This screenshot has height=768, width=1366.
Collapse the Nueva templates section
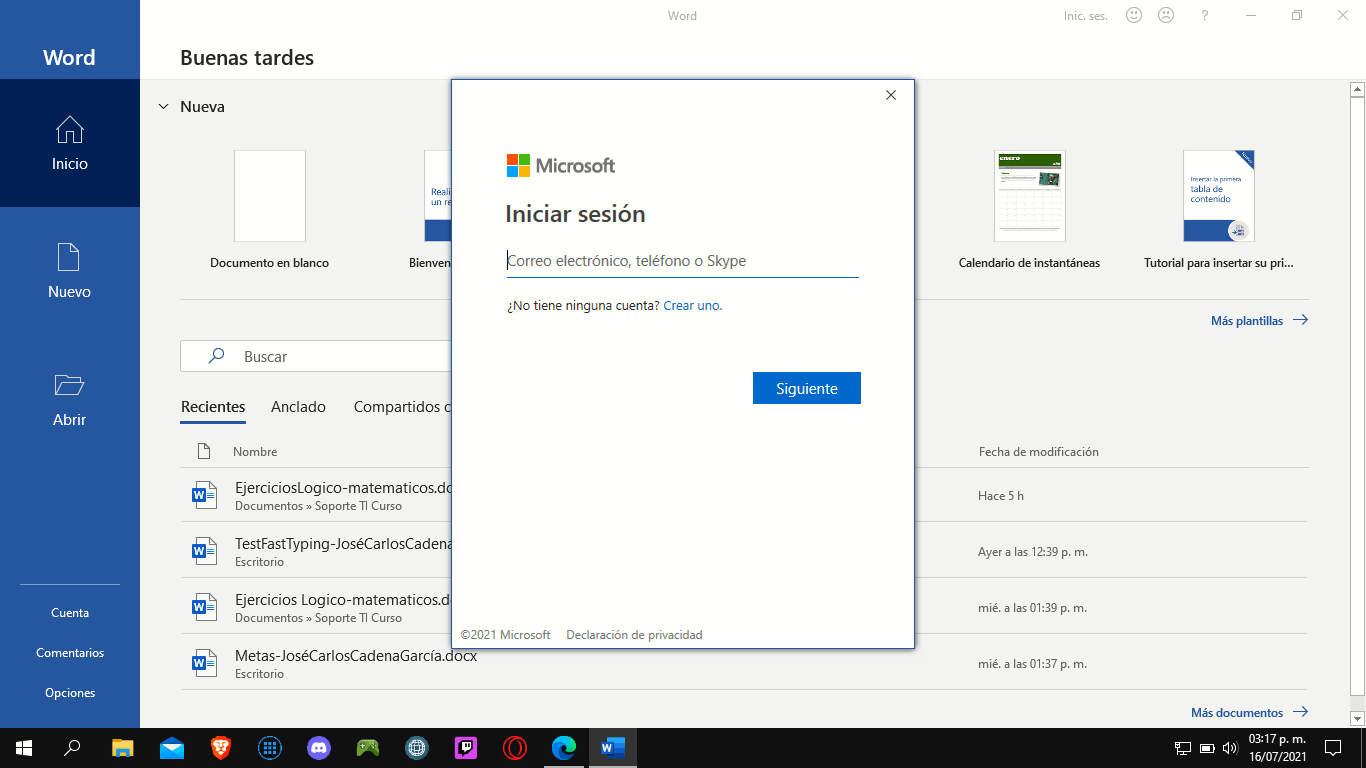(x=164, y=106)
